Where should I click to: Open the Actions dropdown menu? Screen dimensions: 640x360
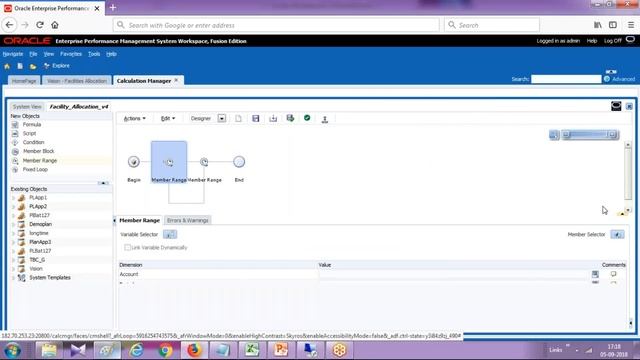click(134, 118)
